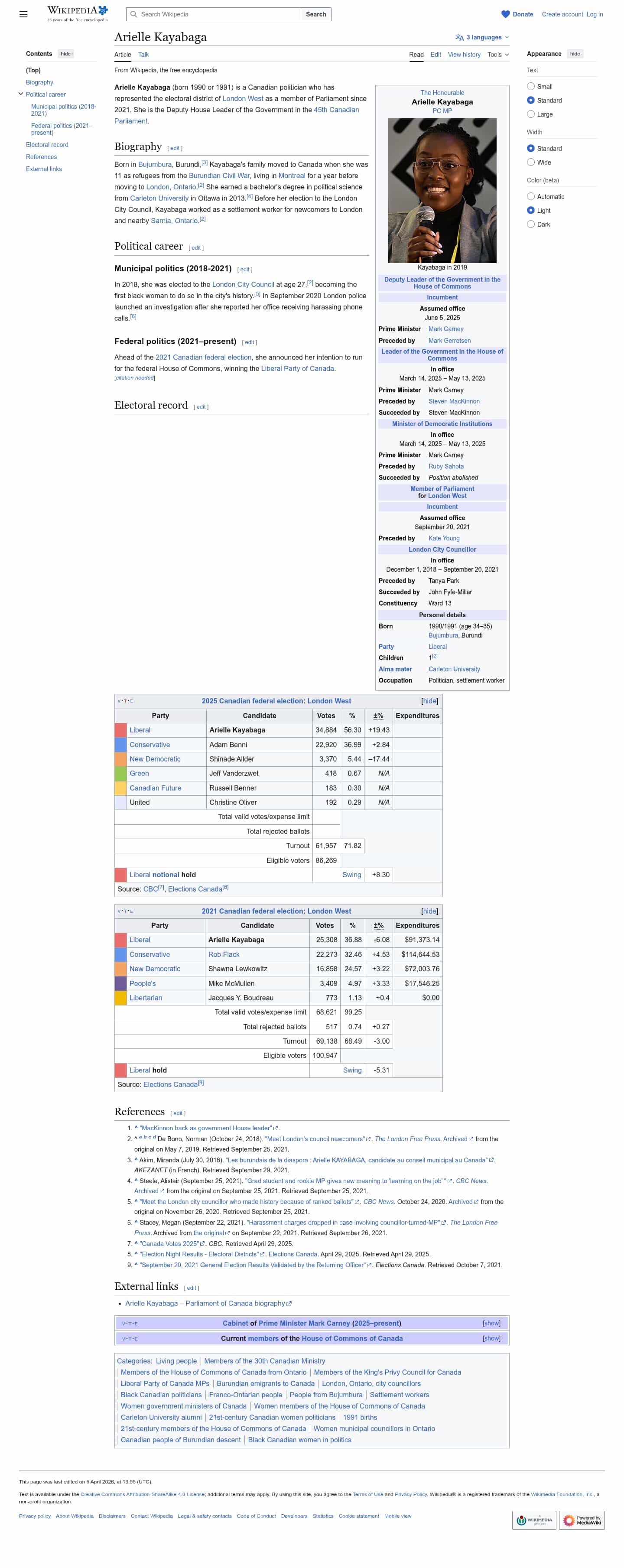Click Create account link

point(562,14)
